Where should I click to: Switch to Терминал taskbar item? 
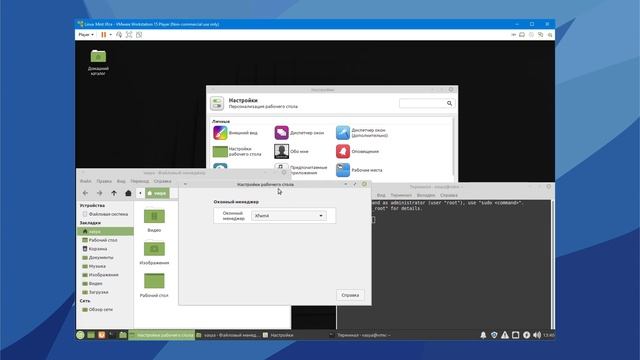coord(360,335)
